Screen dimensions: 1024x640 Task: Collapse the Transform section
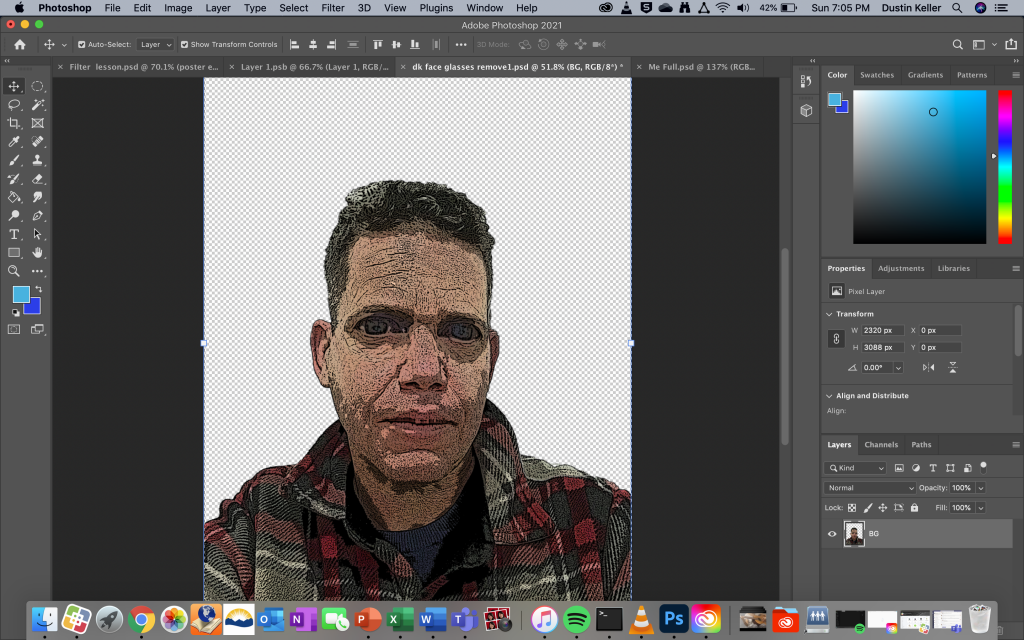pos(830,314)
